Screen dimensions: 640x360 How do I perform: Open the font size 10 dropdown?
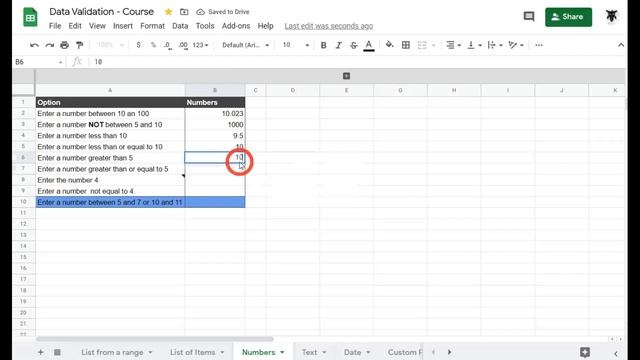[296, 45]
